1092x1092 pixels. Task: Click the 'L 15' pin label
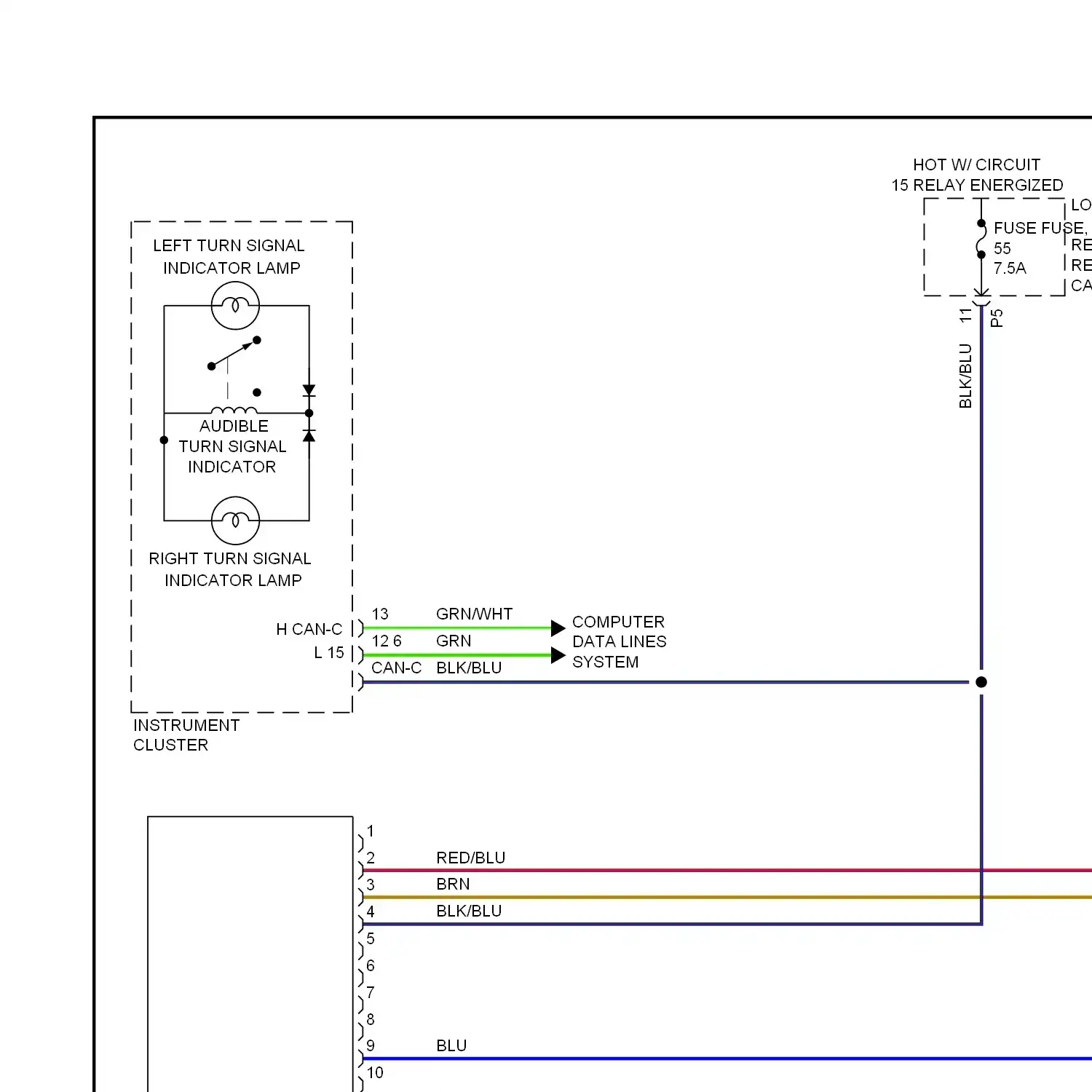(x=329, y=652)
